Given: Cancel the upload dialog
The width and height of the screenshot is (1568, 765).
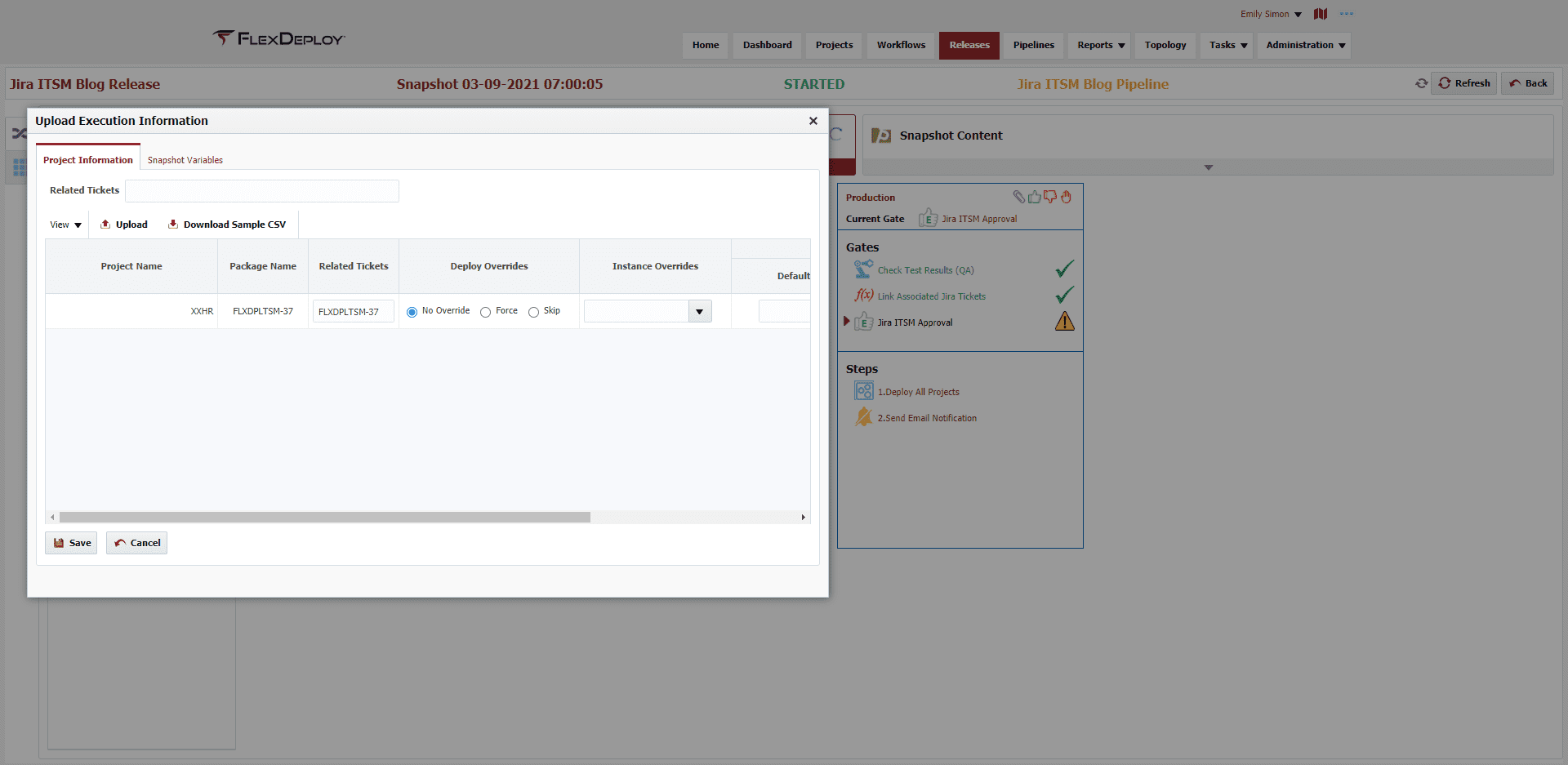Looking at the screenshot, I should [x=136, y=543].
